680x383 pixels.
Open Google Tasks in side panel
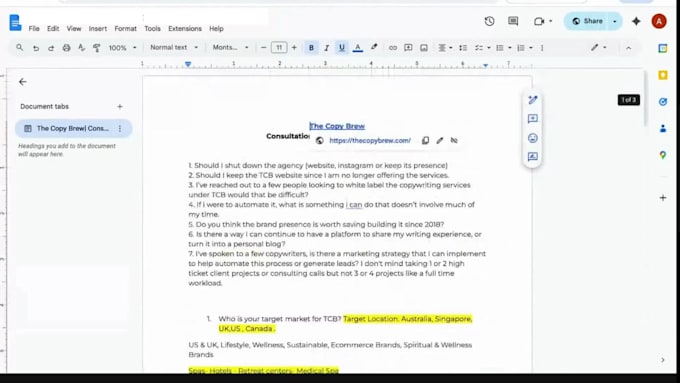click(x=663, y=101)
